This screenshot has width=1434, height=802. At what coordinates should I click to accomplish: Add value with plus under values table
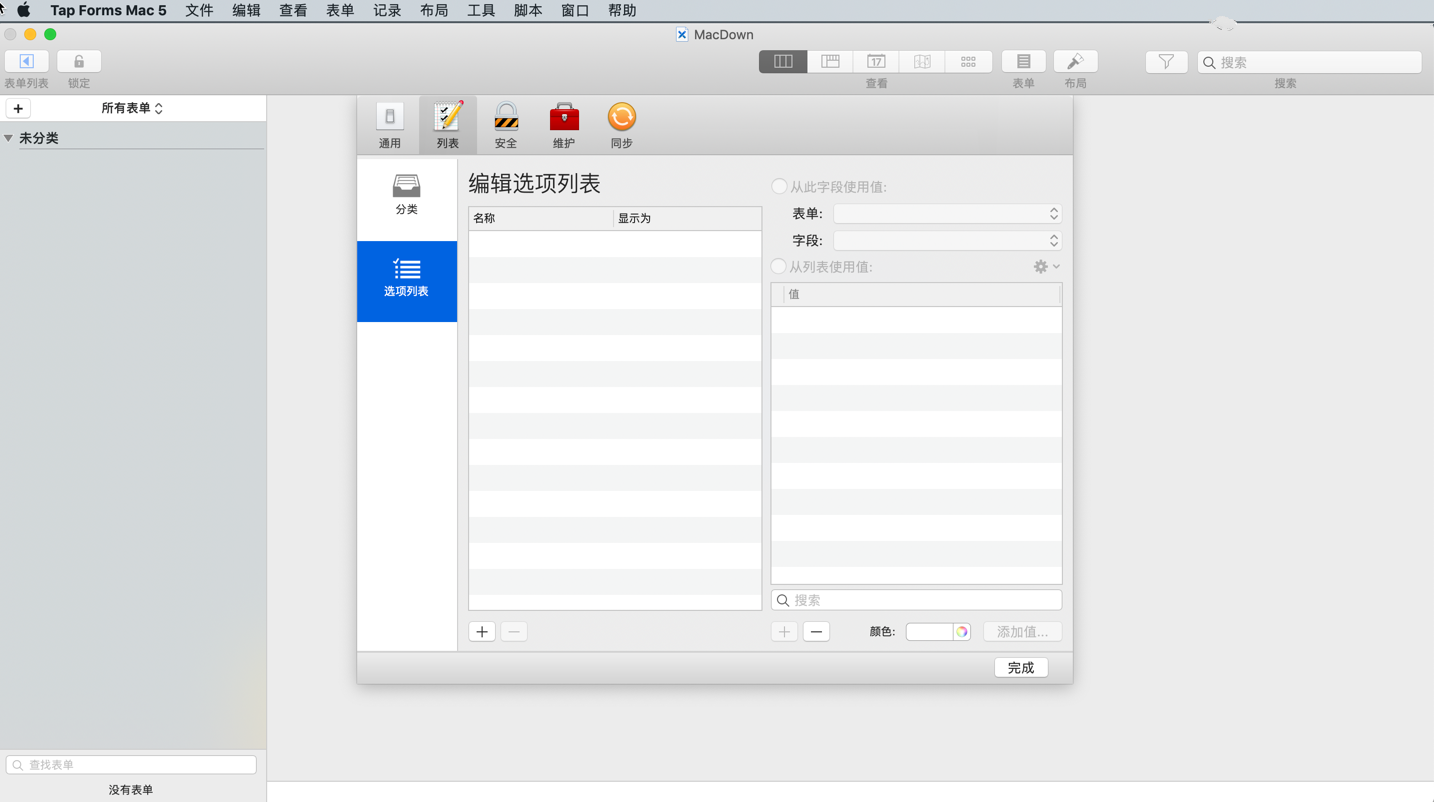tap(784, 632)
